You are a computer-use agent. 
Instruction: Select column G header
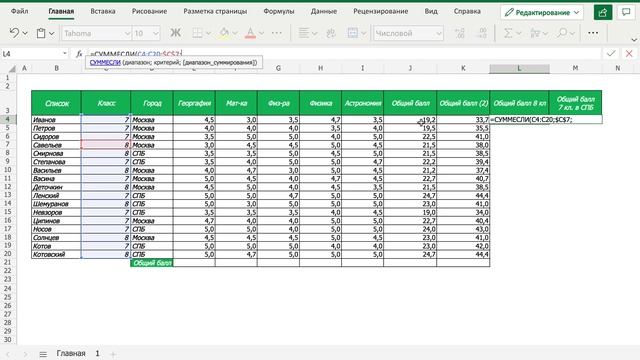click(x=278, y=69)
